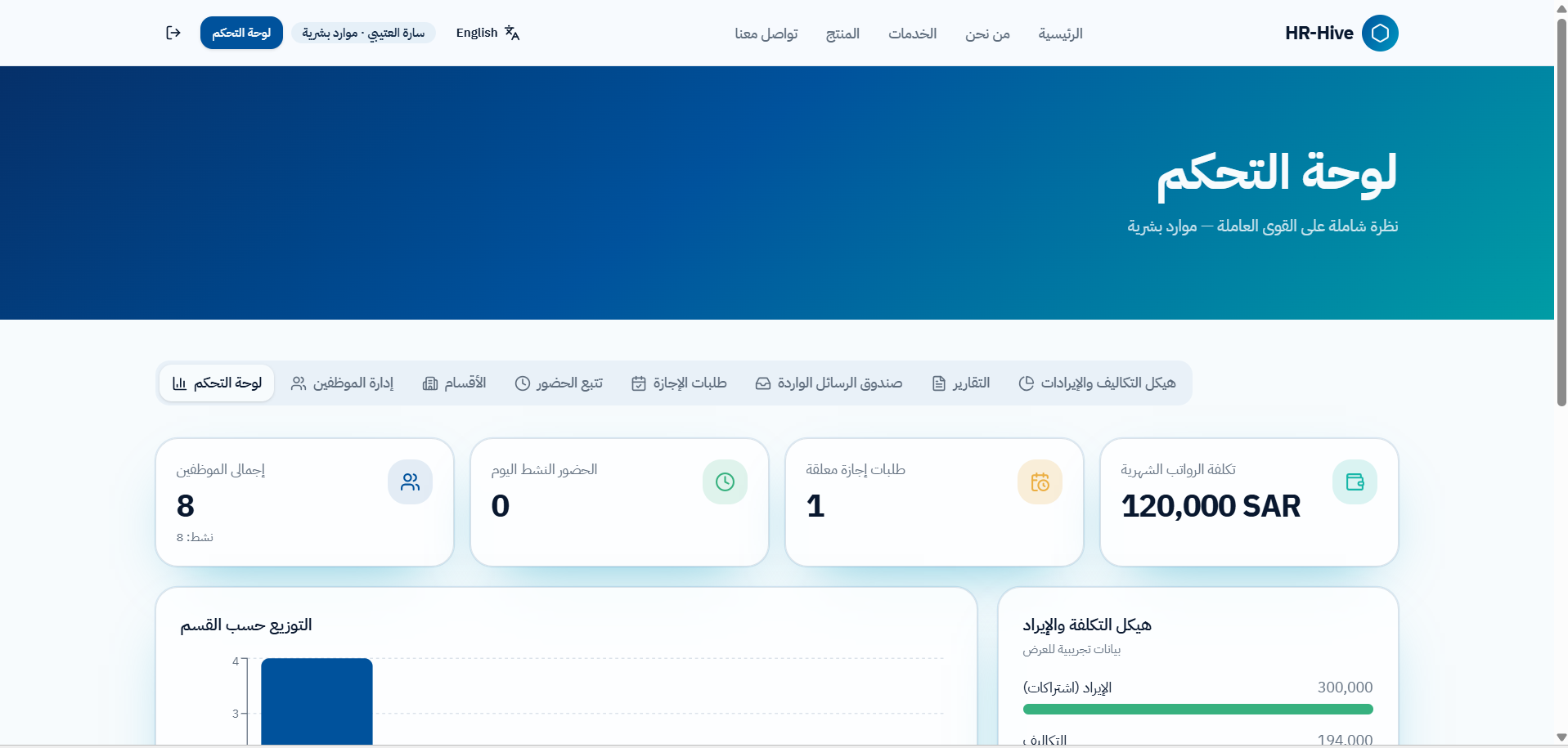Open صندوق الرسائل الواردة tab
The height and width of the screenshot is (748, 1568).
[829, 383]
